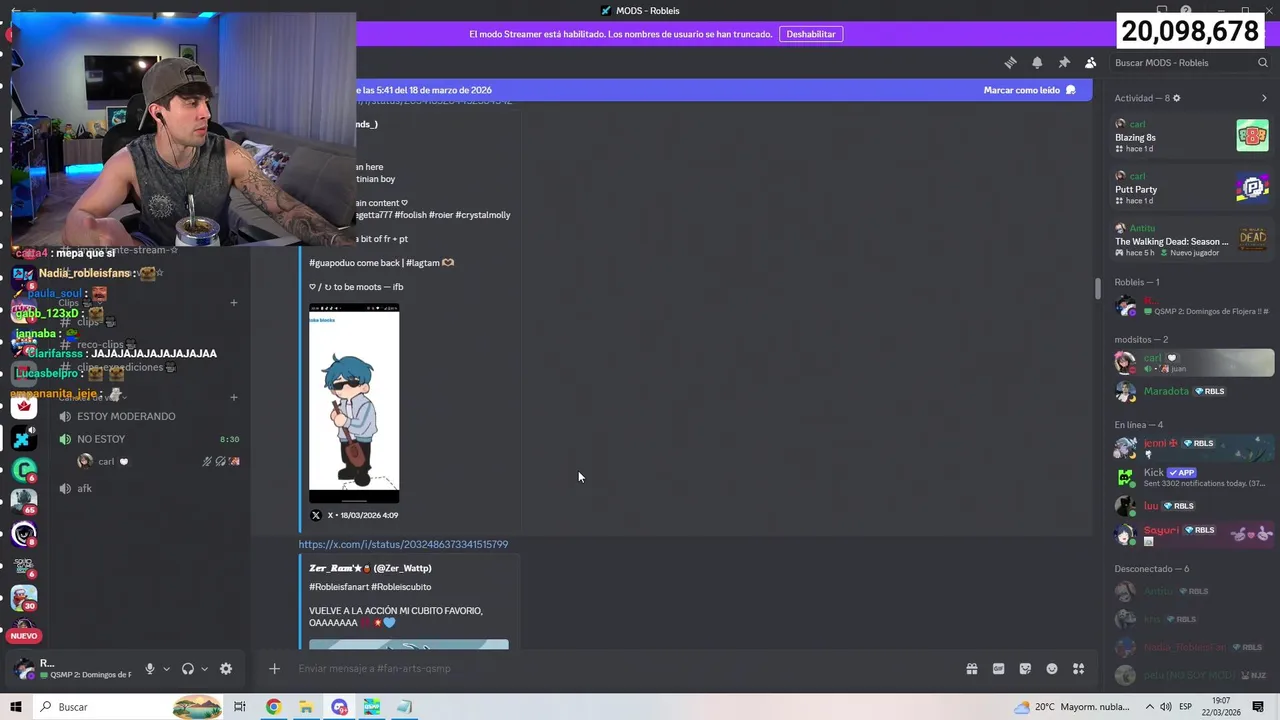Screen dimensions: 1280x720
Task: Select member Sayuri in online list
Action: pyautogui.click(x=1192, y=535)
